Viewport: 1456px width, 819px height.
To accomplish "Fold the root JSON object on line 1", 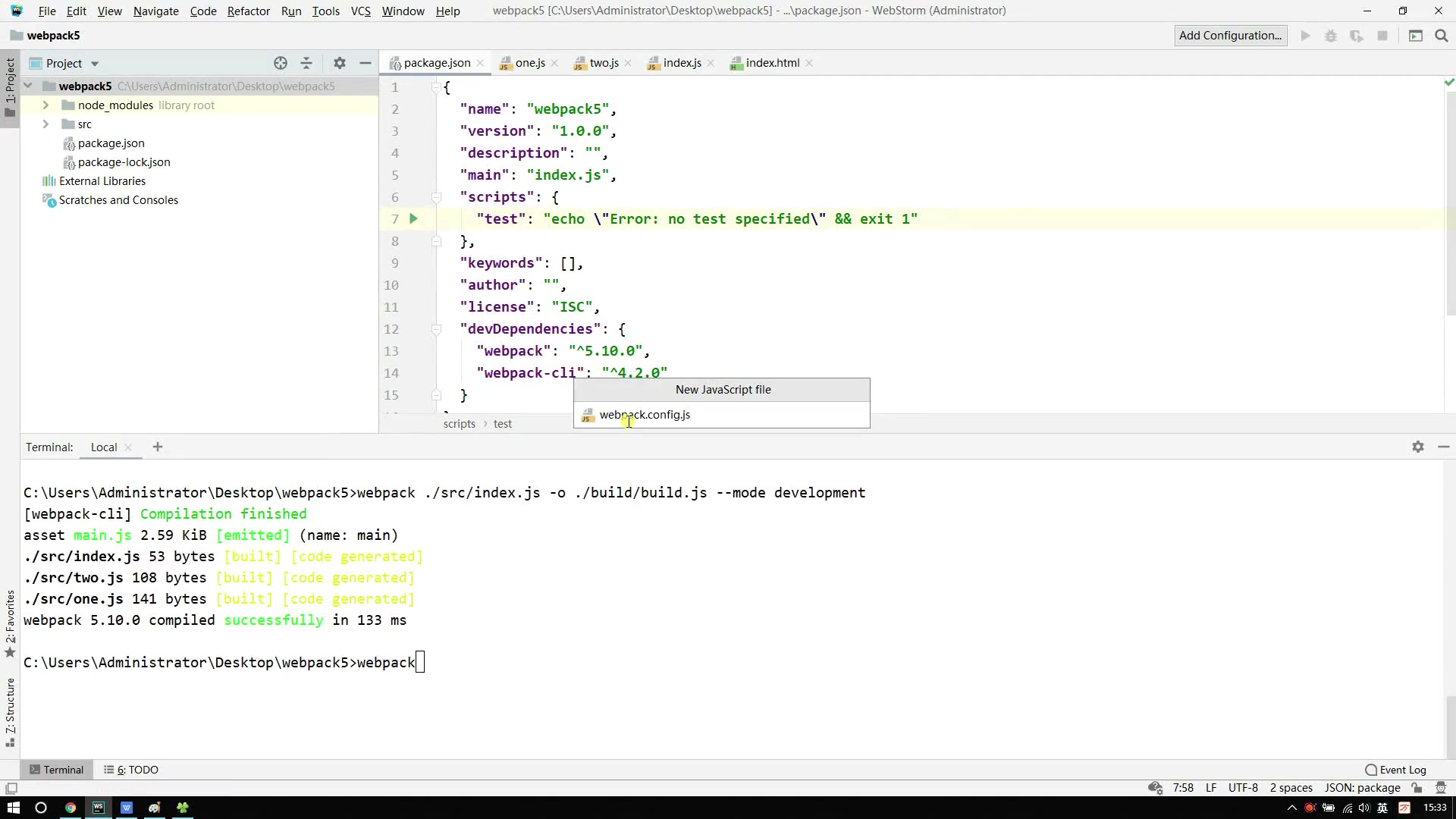I will click(x=436, y=87).
